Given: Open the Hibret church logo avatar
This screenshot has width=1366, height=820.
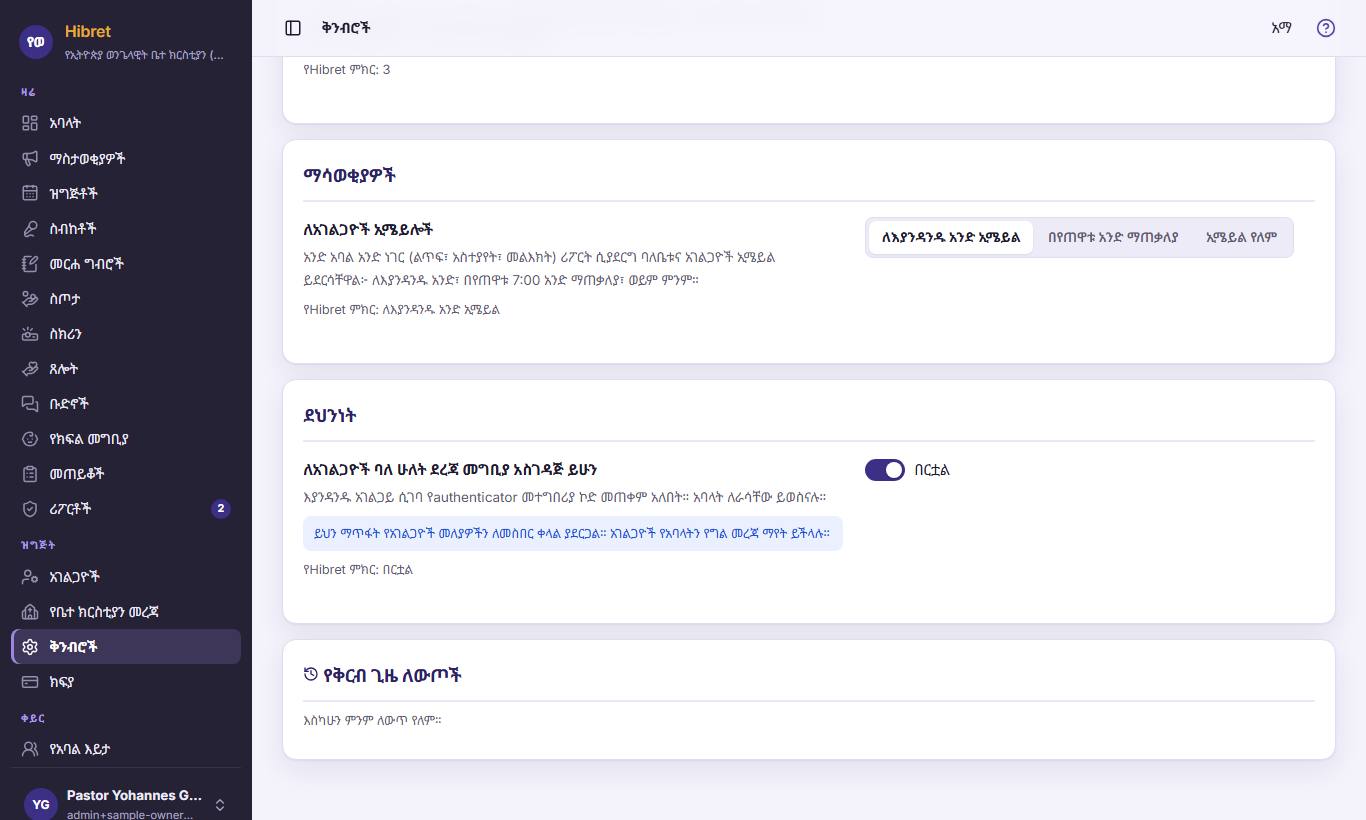Looking at the screenshot, I should click(x=36, y=41).
